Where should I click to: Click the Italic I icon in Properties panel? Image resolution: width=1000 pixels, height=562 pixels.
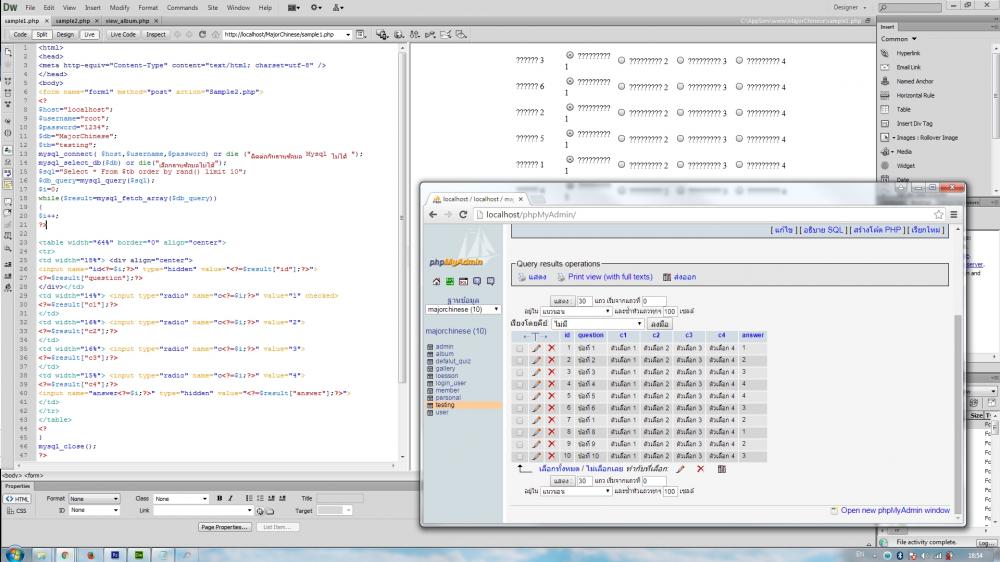[x=230, y=498]
